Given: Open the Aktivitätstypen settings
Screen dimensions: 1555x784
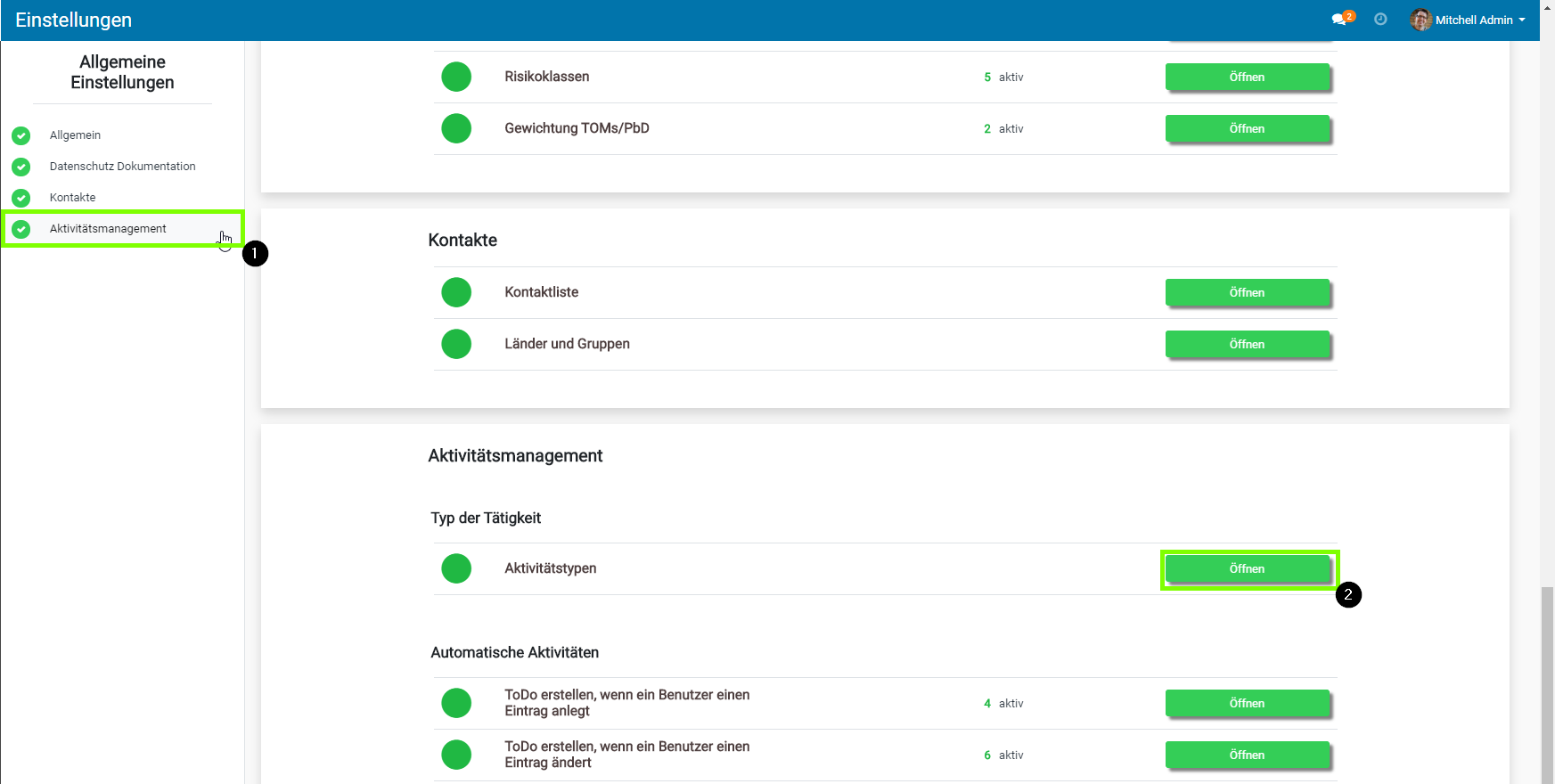Looking at the screenshot, I should point(1247,569).
